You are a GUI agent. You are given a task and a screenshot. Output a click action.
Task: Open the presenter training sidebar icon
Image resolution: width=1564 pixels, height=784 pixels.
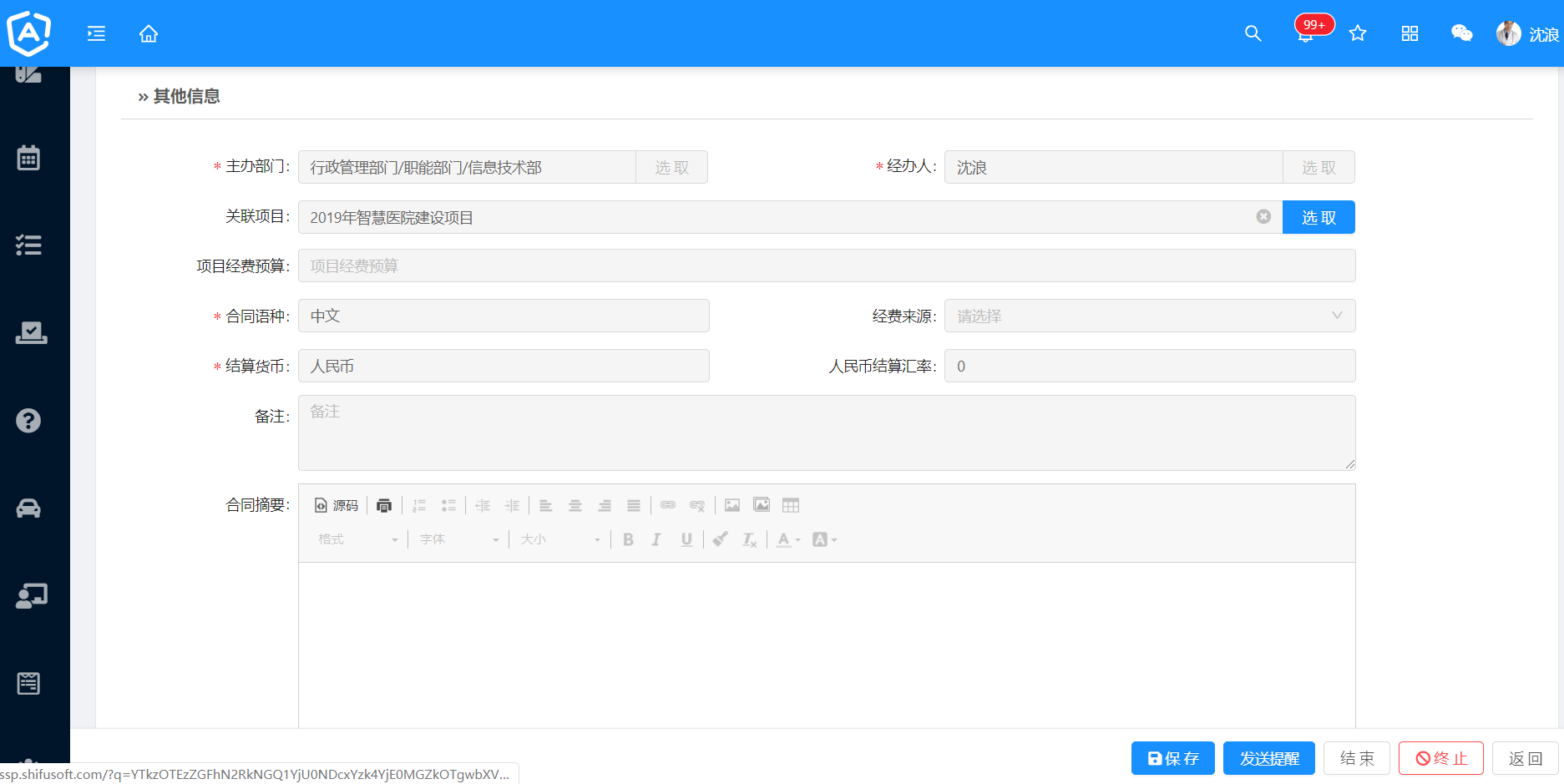(32, 595)
